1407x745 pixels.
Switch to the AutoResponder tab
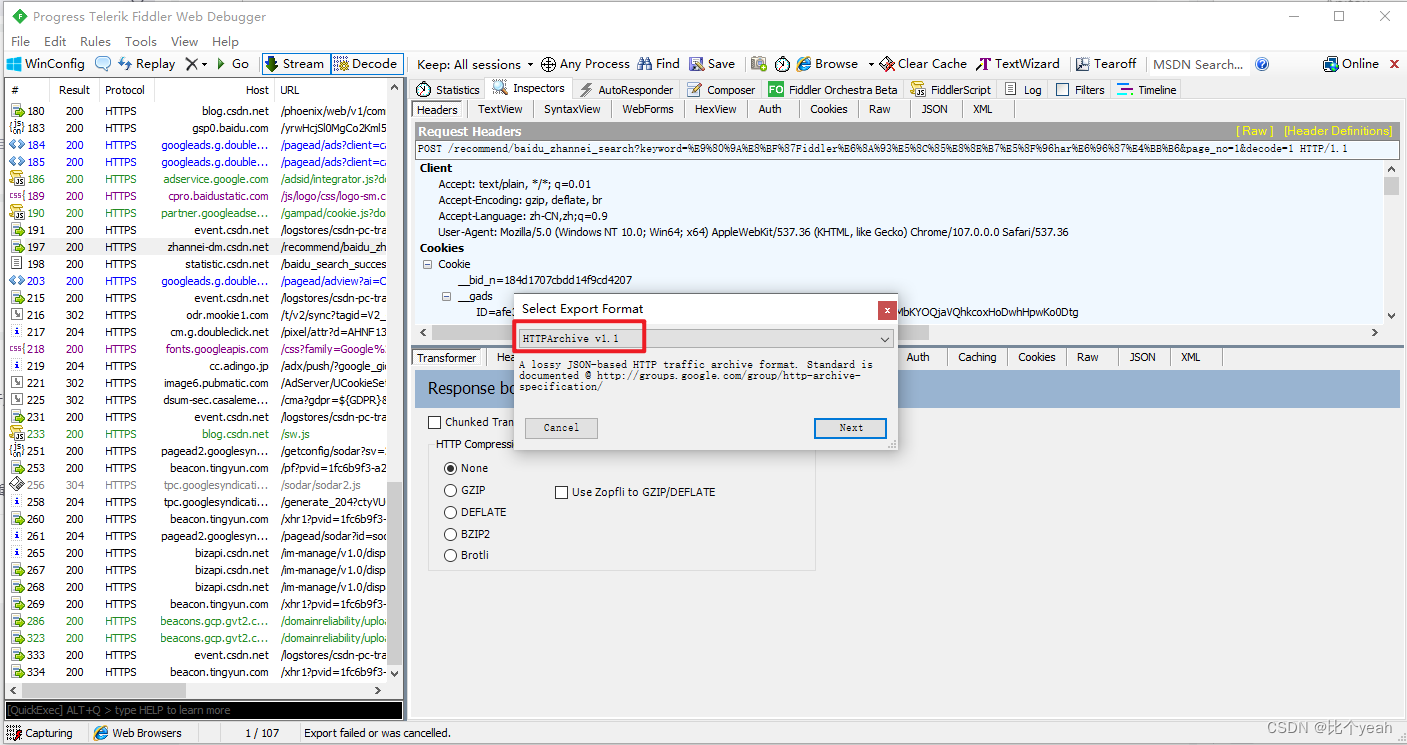[628, 90]
